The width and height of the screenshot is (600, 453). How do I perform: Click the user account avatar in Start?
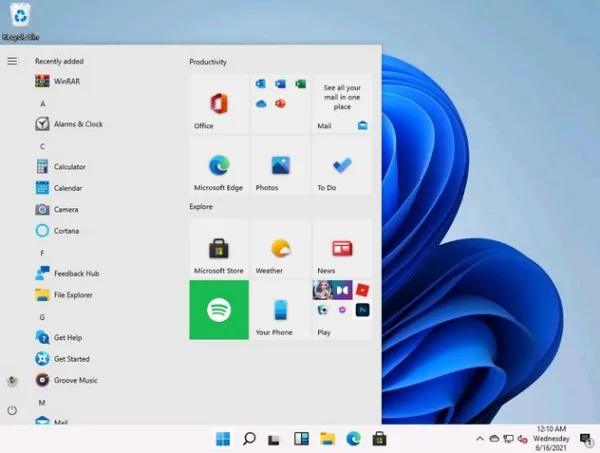point(13,381)
